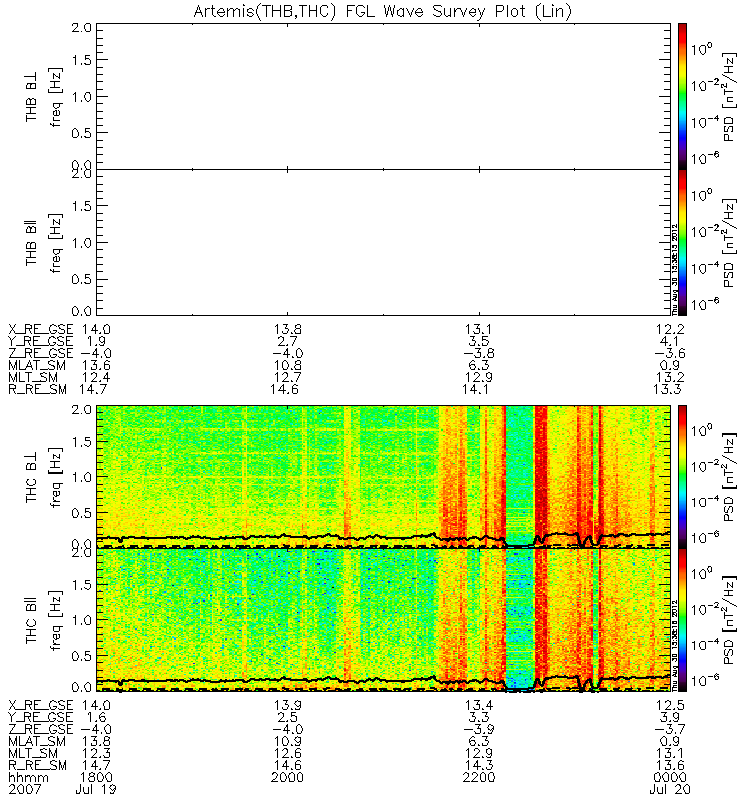Click the '2000' time tick label
This screenshot has width=750, height=800.
pos(288,778)
